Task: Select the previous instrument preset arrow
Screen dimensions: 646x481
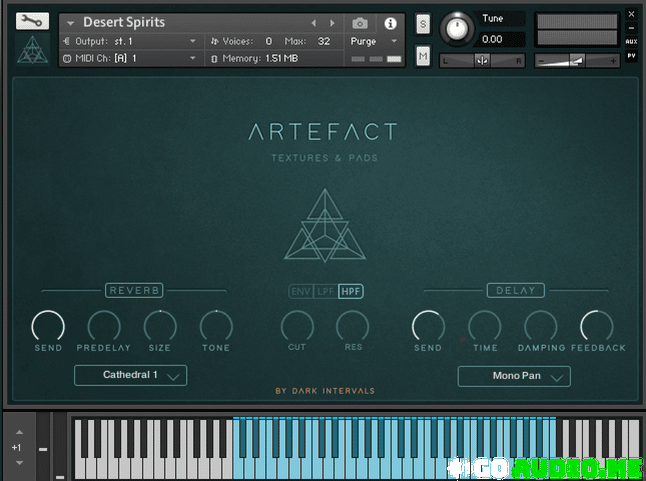Action: click(314, 23)
